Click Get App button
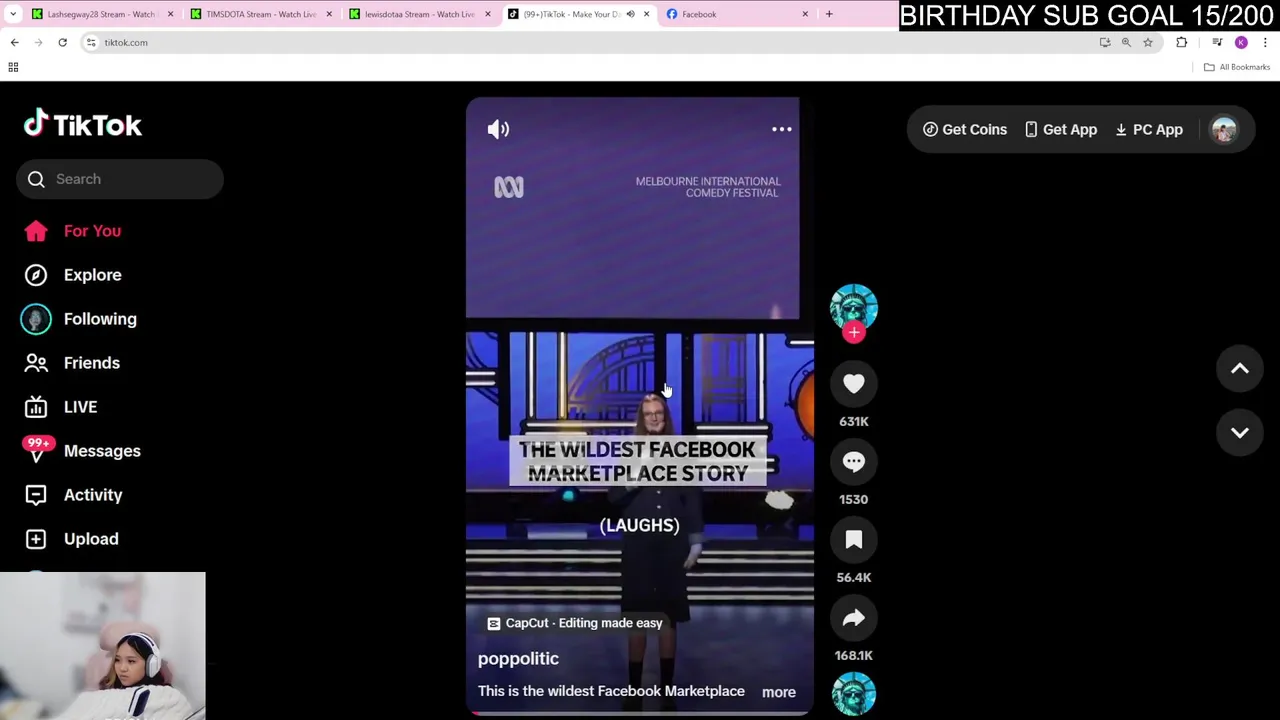Viewport: 1280px width, 720px height. coord(1061,129)
